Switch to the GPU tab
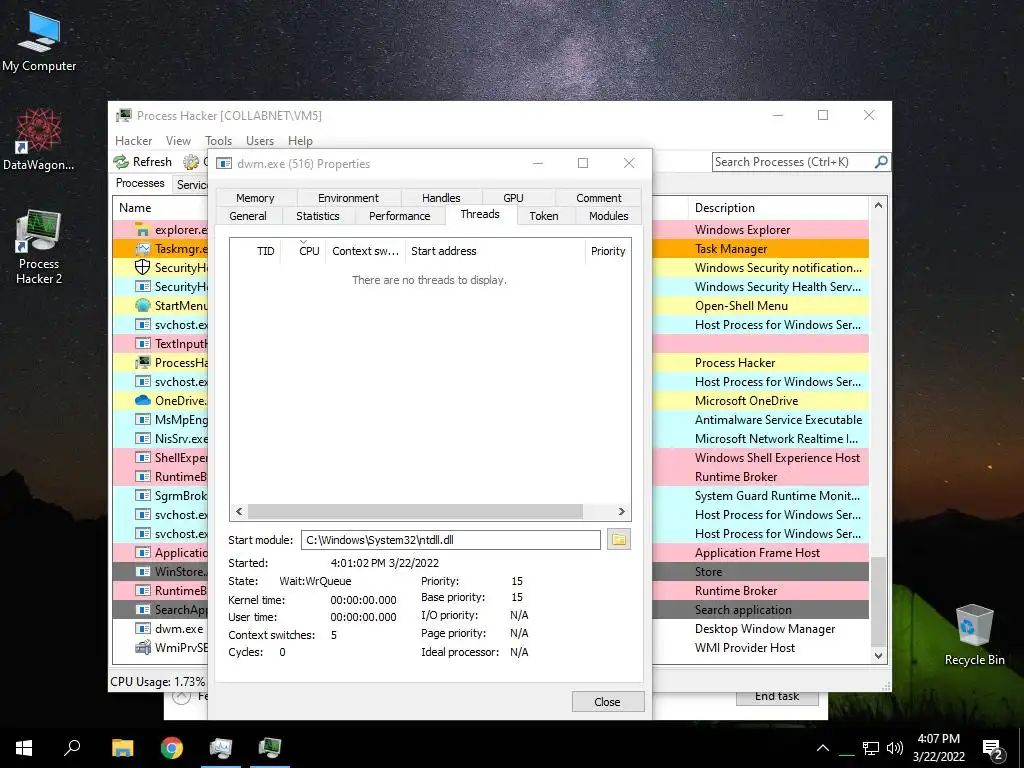 coord(513,198)
